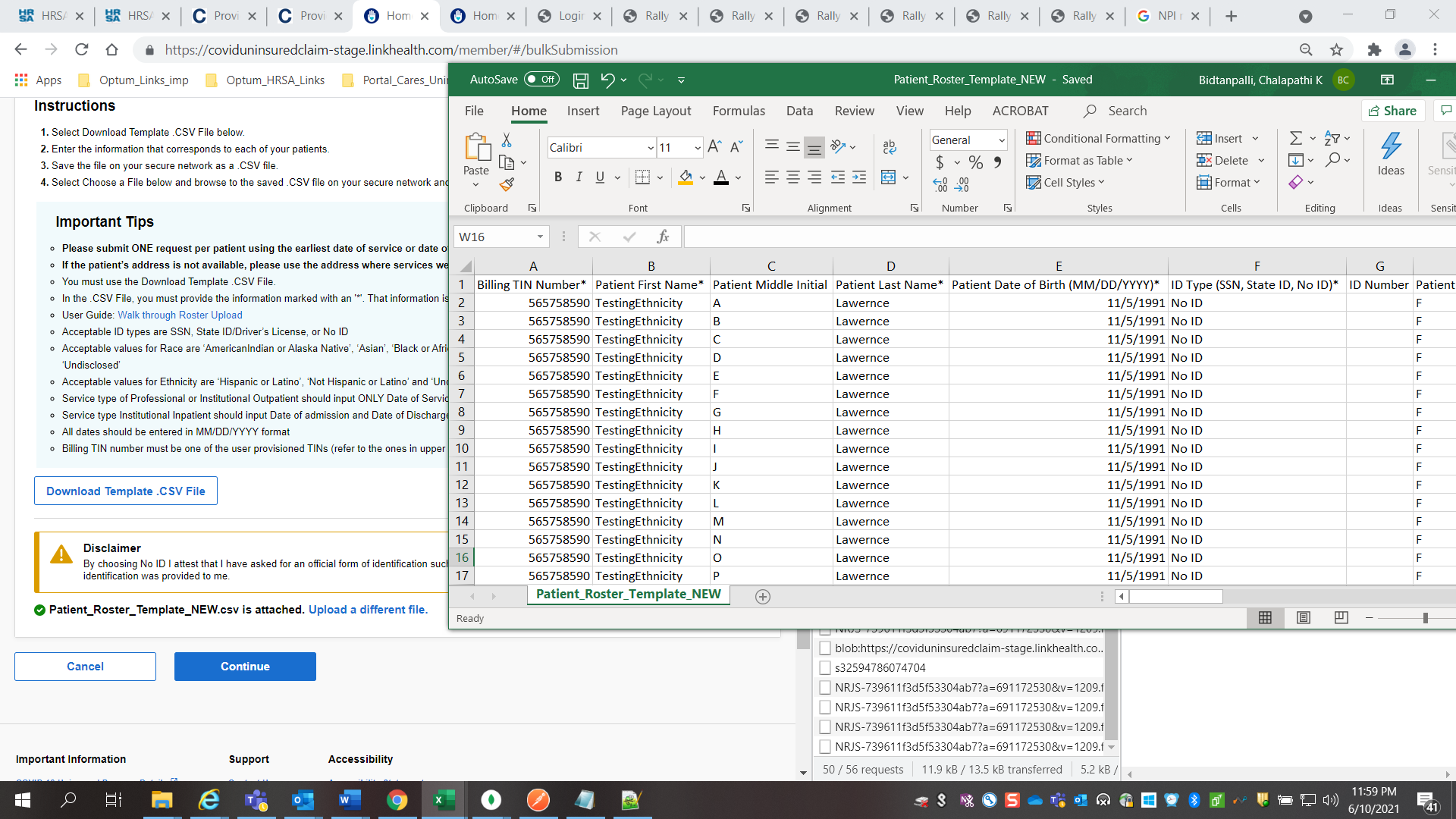This screenshot has height=819, width=1456.
Task: Expand the Calibri font name dropdown
Action: click(x=650, y=148)
